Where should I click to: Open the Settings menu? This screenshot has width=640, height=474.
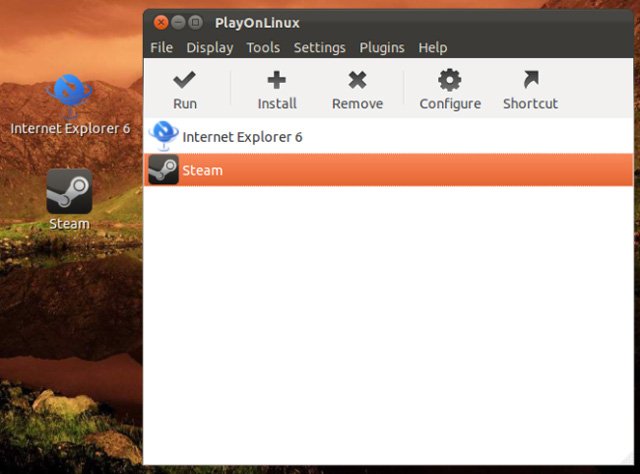tap(320, 48)
